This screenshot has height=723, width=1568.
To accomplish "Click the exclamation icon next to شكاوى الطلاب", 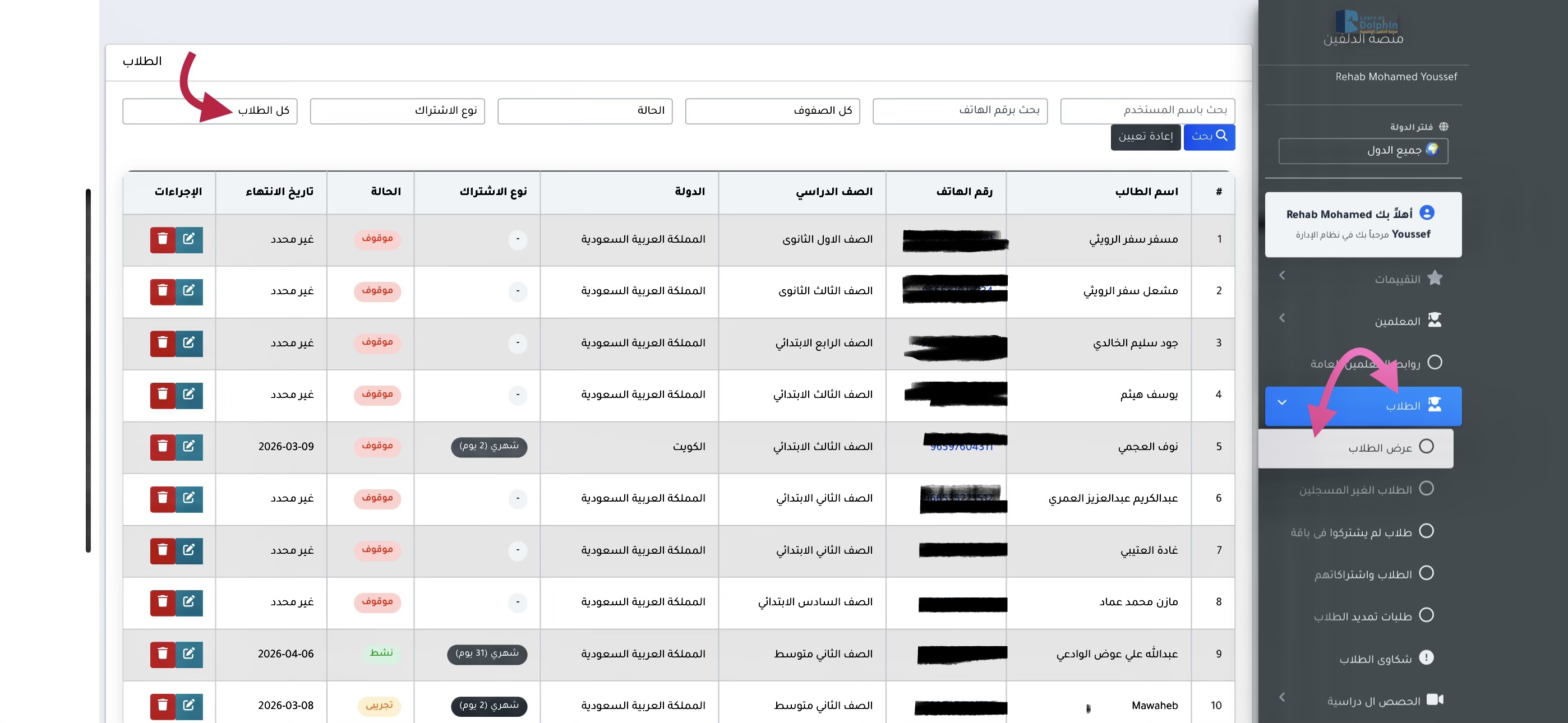I will 1426,658.
